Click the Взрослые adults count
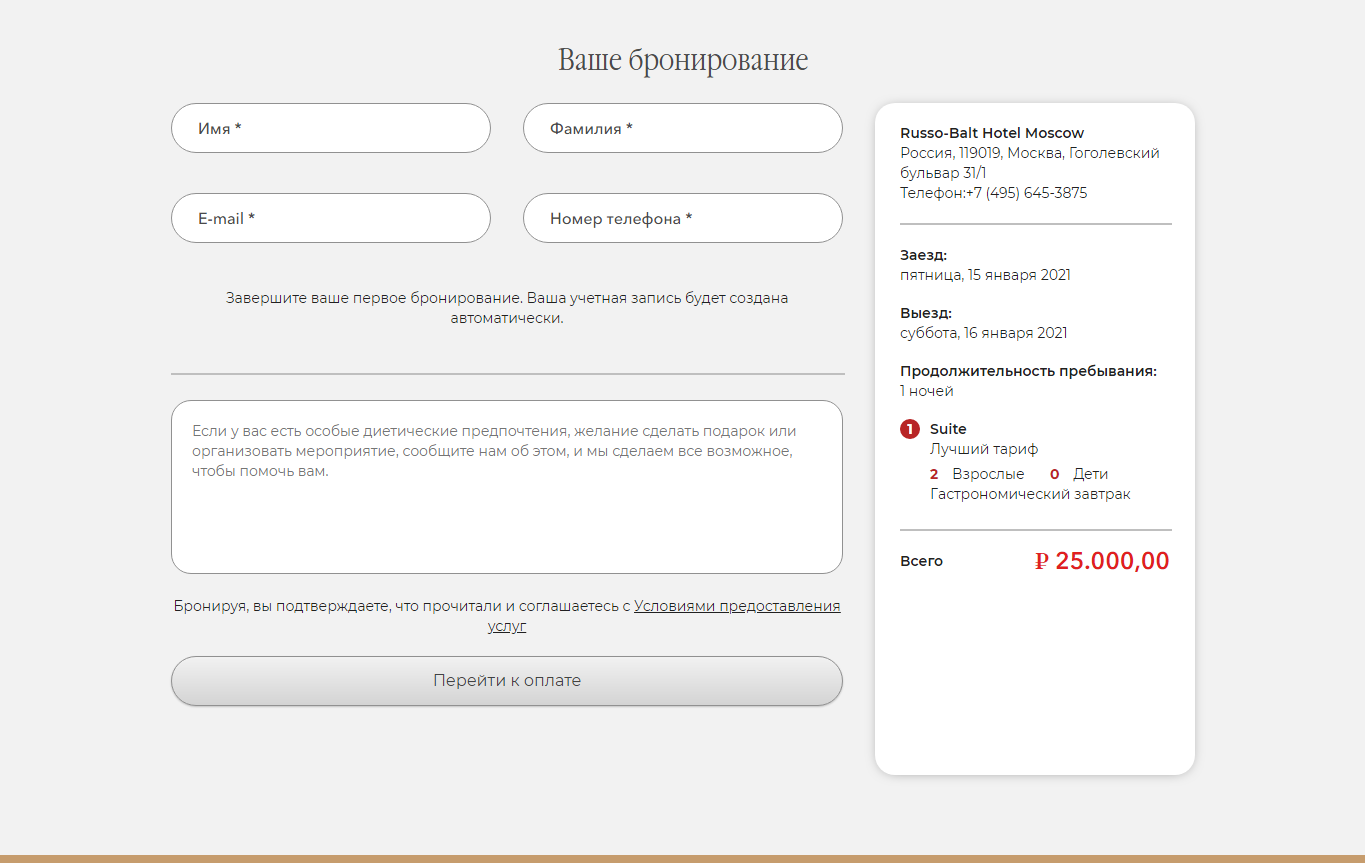The height and width of the screenshot is (863, 1365). 977,474
